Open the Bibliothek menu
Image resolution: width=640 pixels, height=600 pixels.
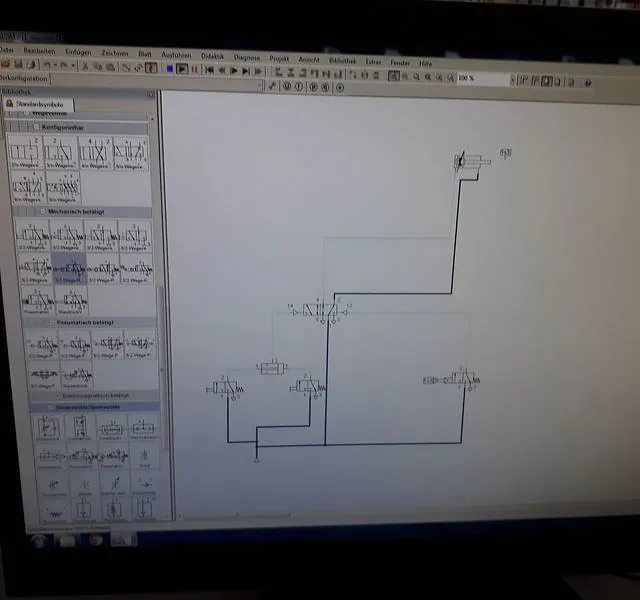tap(342, 60)
